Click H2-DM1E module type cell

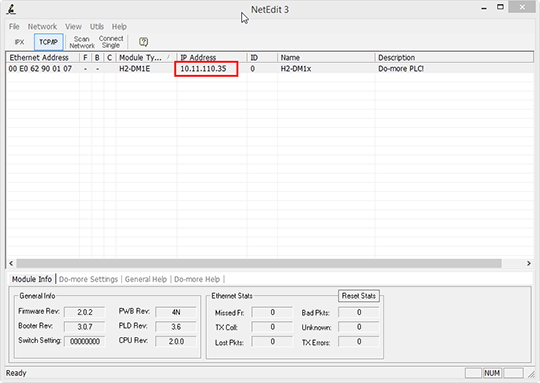134,69
